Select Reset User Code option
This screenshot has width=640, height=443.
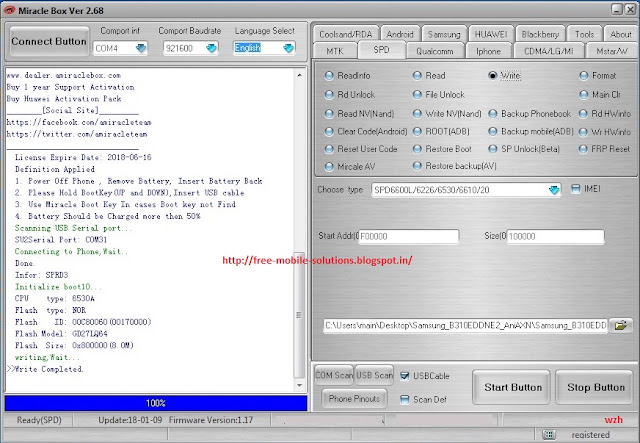pyautogui.click(x=329, y=149)
